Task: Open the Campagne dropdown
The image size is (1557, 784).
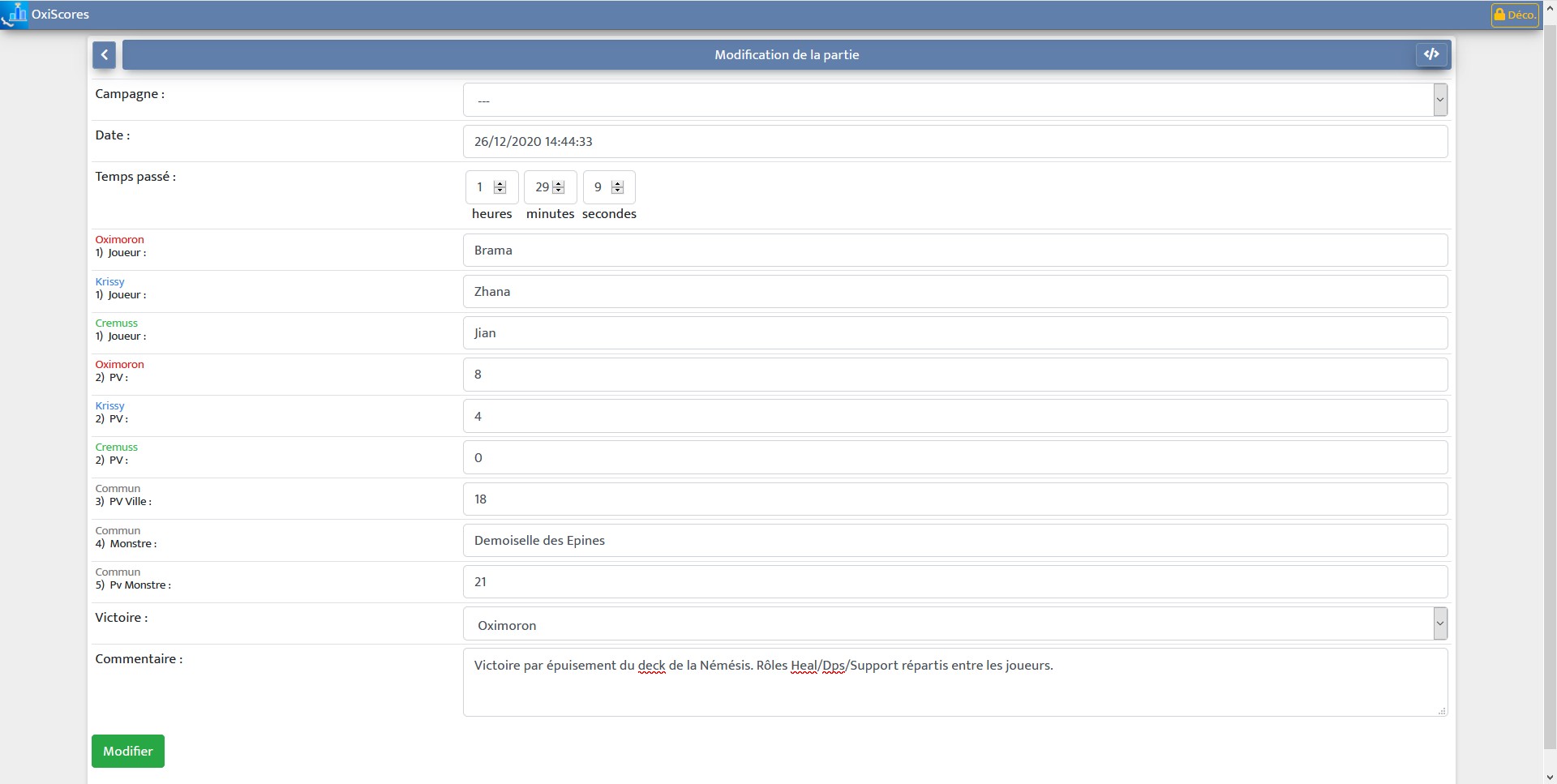Action: (x=955, y=101)
